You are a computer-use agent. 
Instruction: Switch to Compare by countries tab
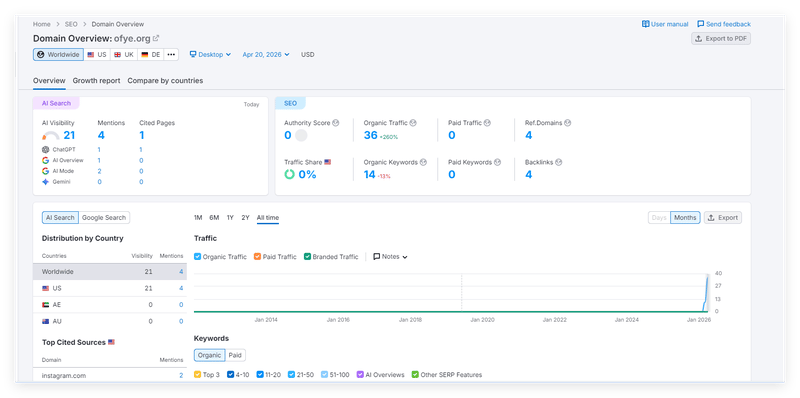tap(165, 81)
